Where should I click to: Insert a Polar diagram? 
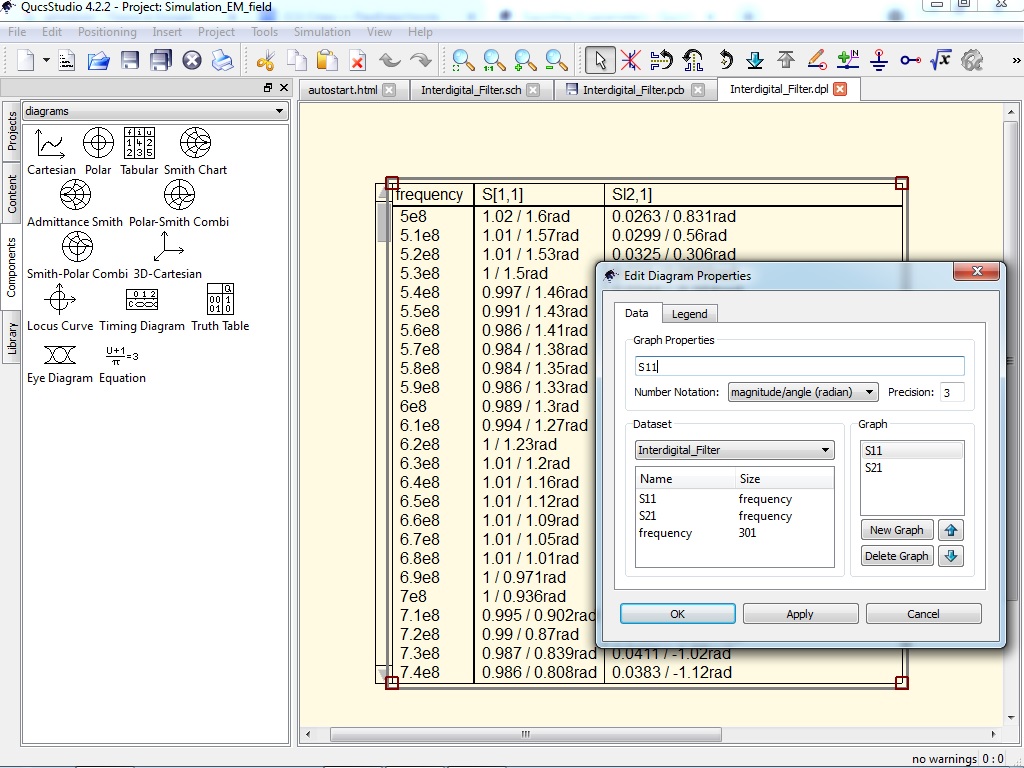98,152
